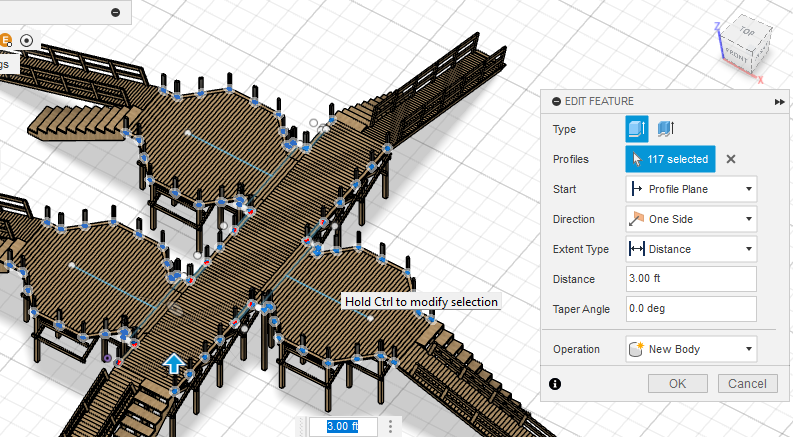
Task: Select the solid Extrude type icon
Action: [x=637, y=129]
